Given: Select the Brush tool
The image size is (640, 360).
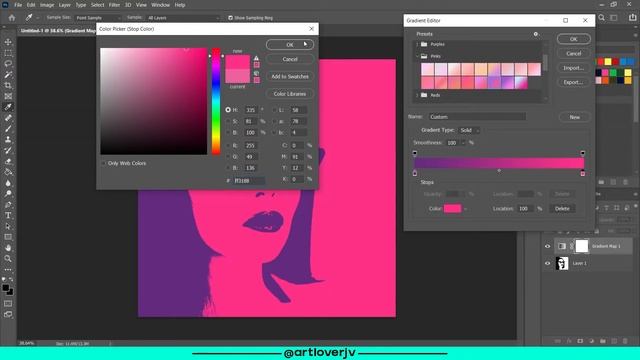Looking at the screenshot, I should (x=8, y=129).
